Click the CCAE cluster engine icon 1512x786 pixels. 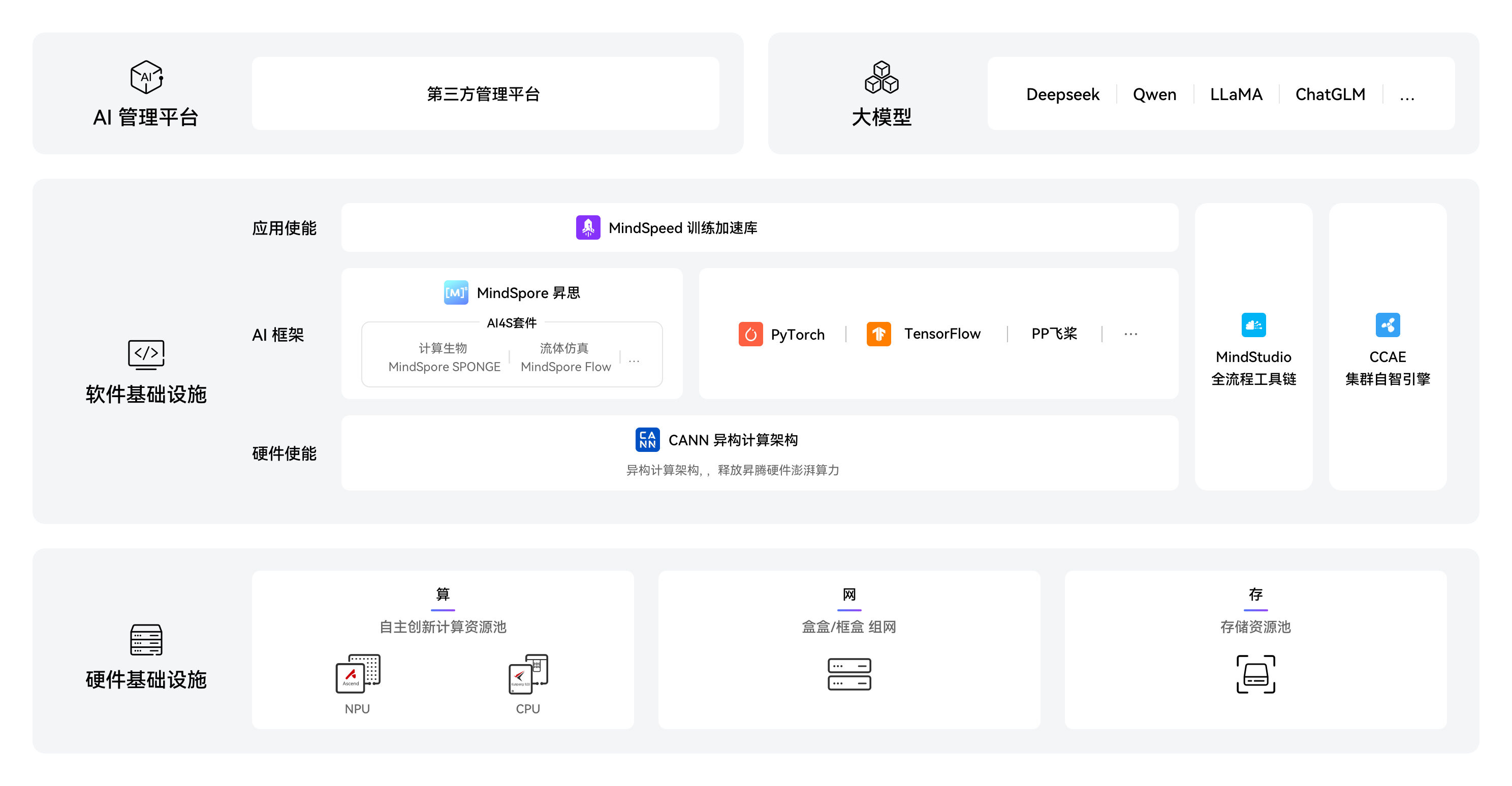1387,325
